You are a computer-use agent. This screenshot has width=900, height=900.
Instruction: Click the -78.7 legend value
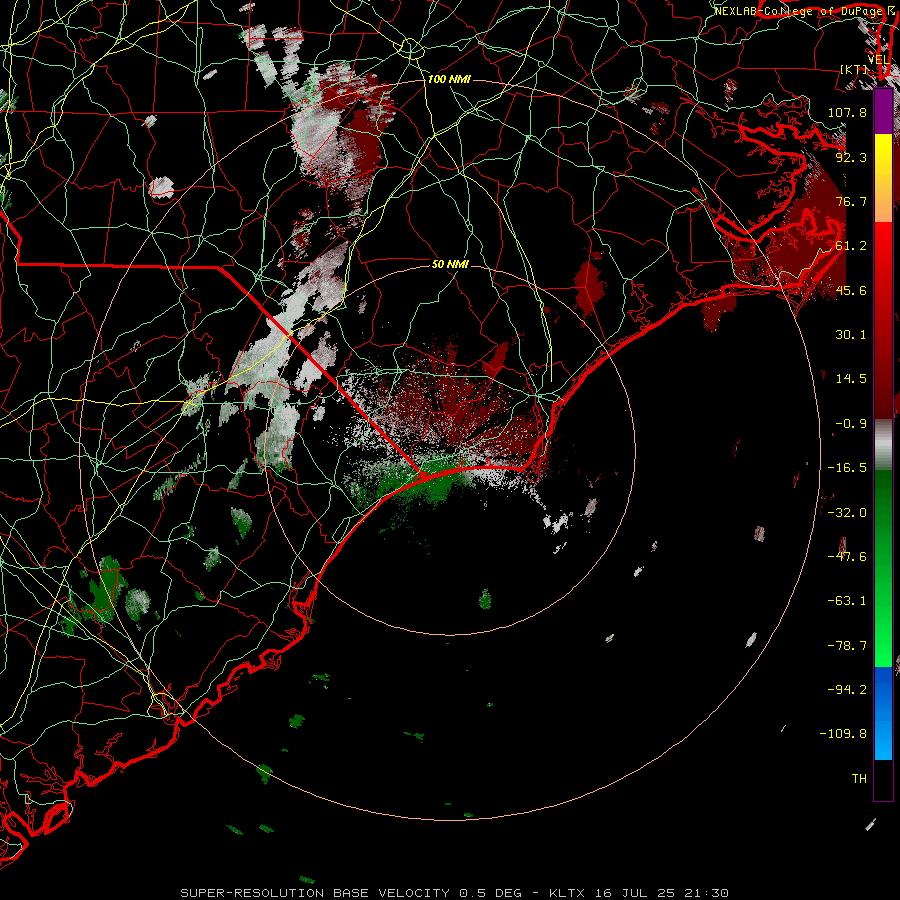point(847,646)
